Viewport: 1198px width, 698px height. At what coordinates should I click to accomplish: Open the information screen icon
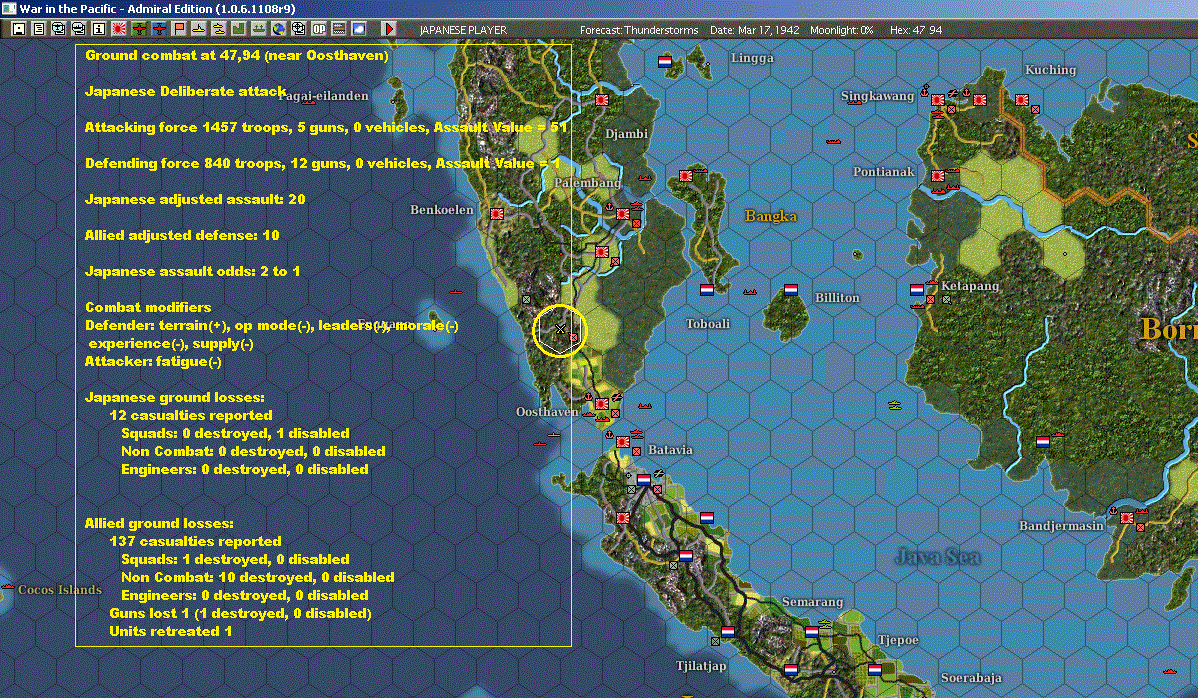click(x=99, y=29)
